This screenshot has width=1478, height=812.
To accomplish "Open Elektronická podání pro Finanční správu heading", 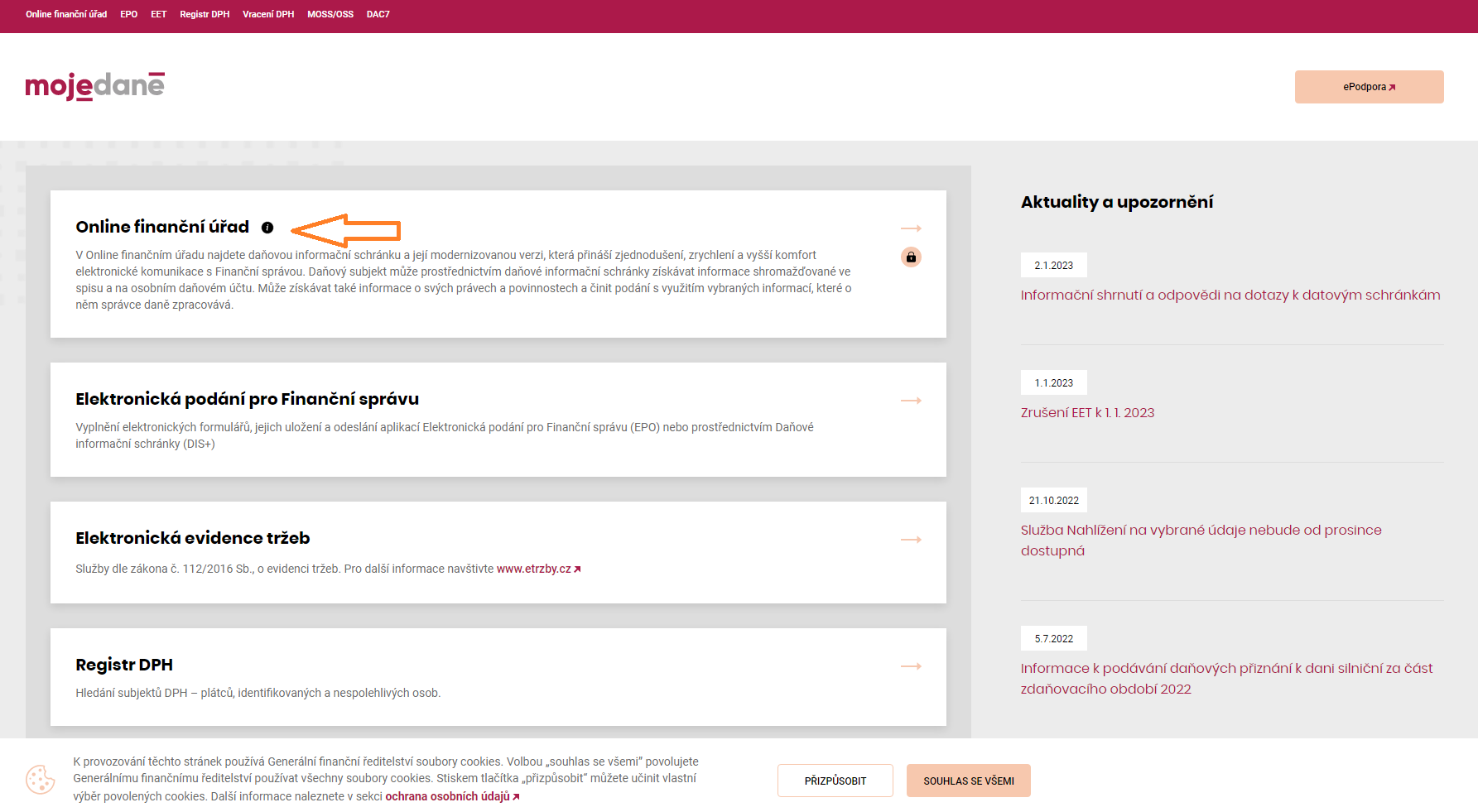I will click(x=248, y=399).
